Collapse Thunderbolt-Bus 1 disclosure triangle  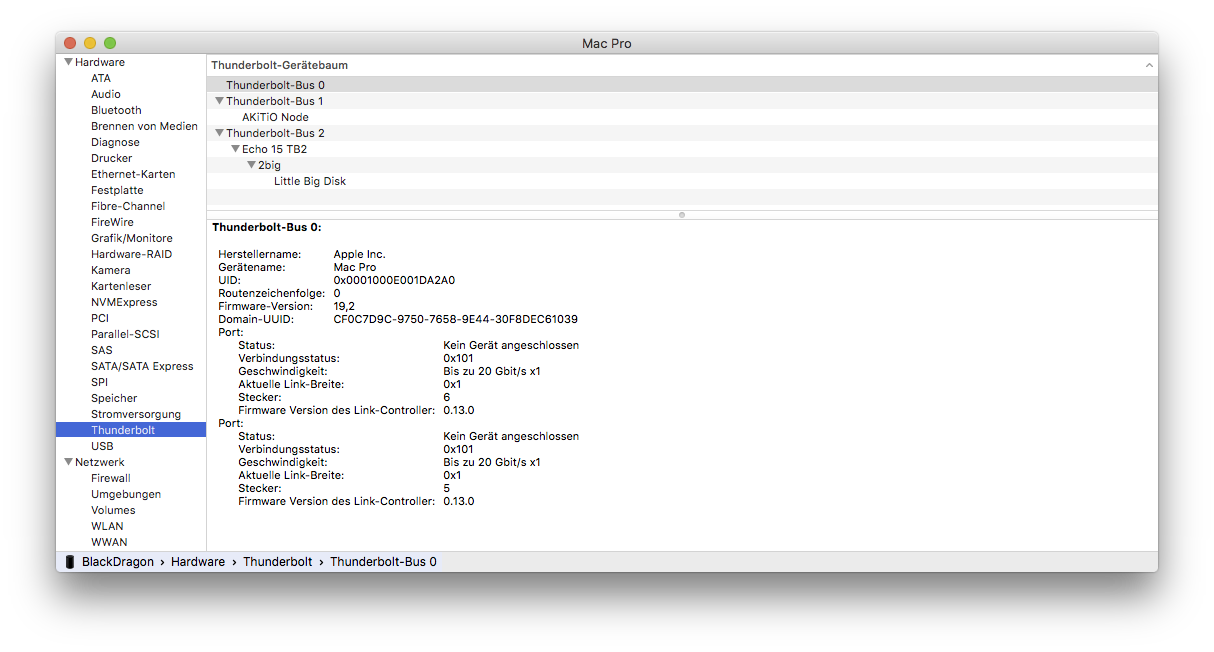220,101
